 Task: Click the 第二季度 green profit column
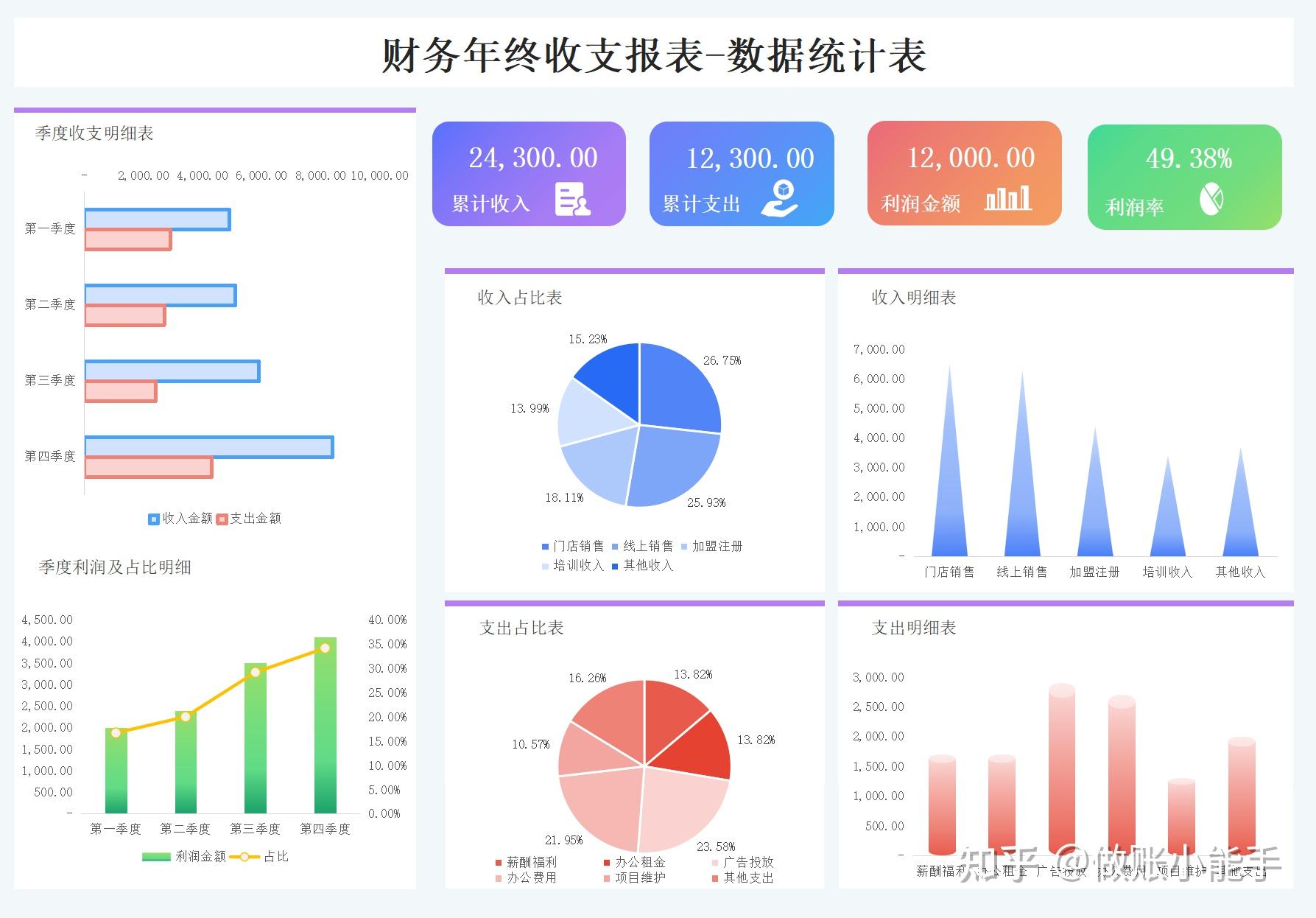pyautogui.click(x=186, y=762)
